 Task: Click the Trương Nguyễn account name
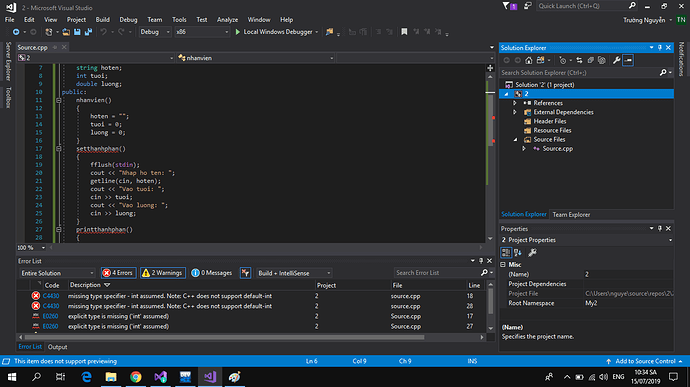(644, 20)
